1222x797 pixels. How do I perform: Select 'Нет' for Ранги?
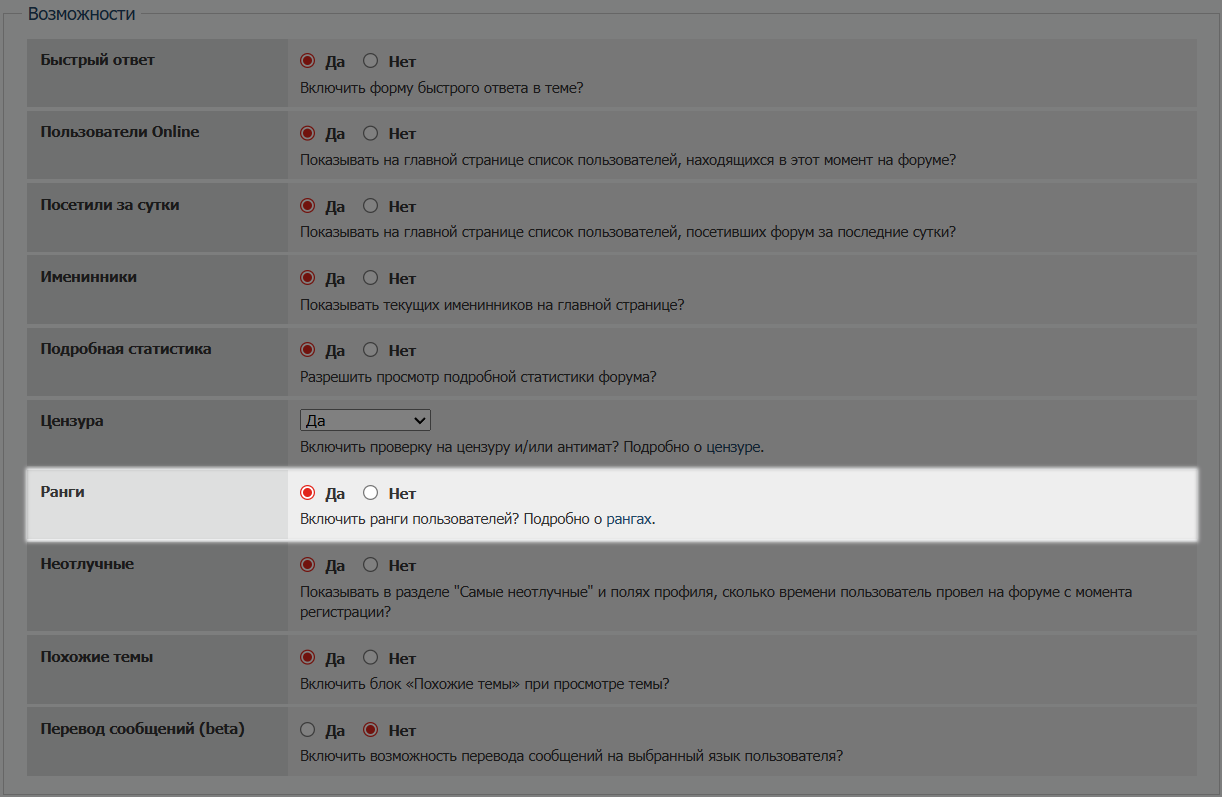(370, 493)
